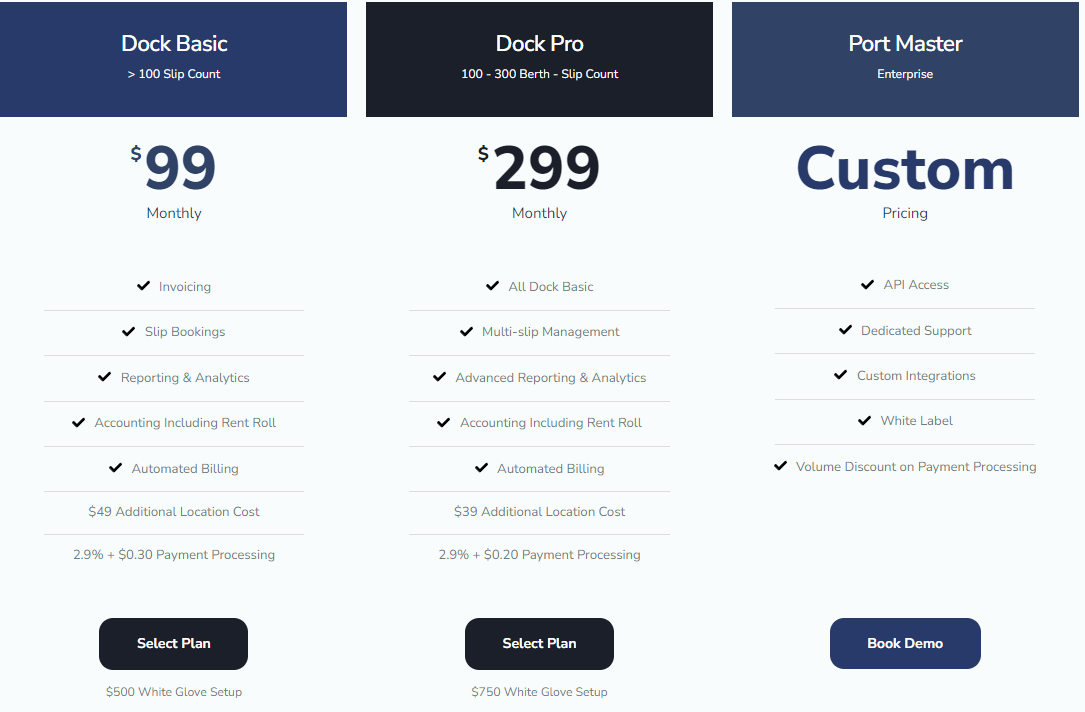Click the checkmark next to Custom Integrations
The width and height of the screenshot is (1085, 712).
point(841,375)
